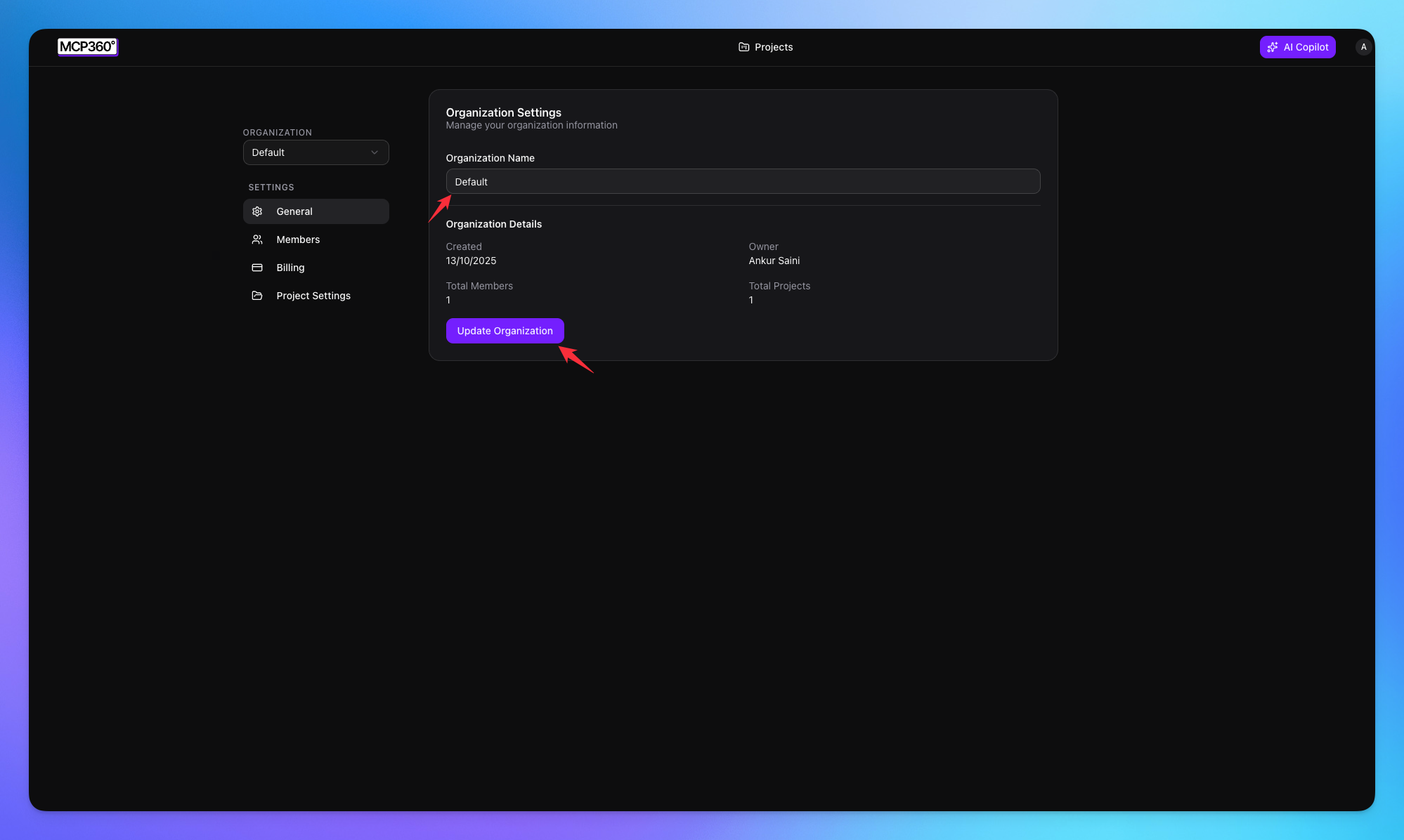Open AI Copilot
This screenshot has height=840, width=1404.
pos(1298,46)
